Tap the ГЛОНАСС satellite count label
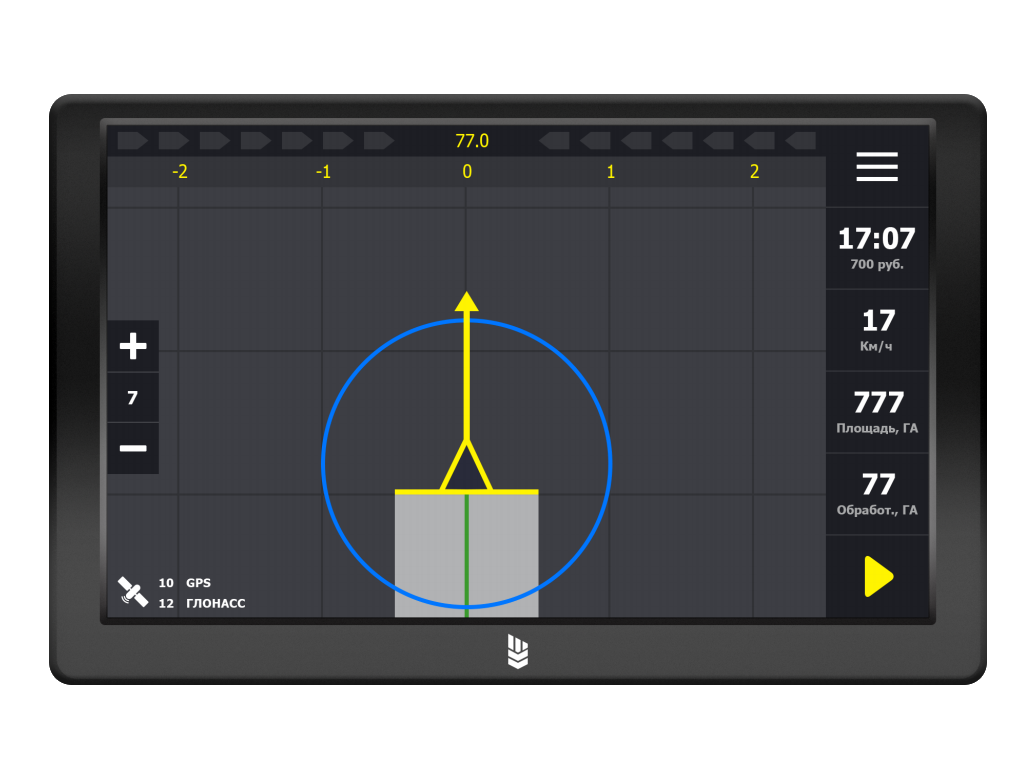This screenshot has width=1030, height=765. [x=202, y=603]
